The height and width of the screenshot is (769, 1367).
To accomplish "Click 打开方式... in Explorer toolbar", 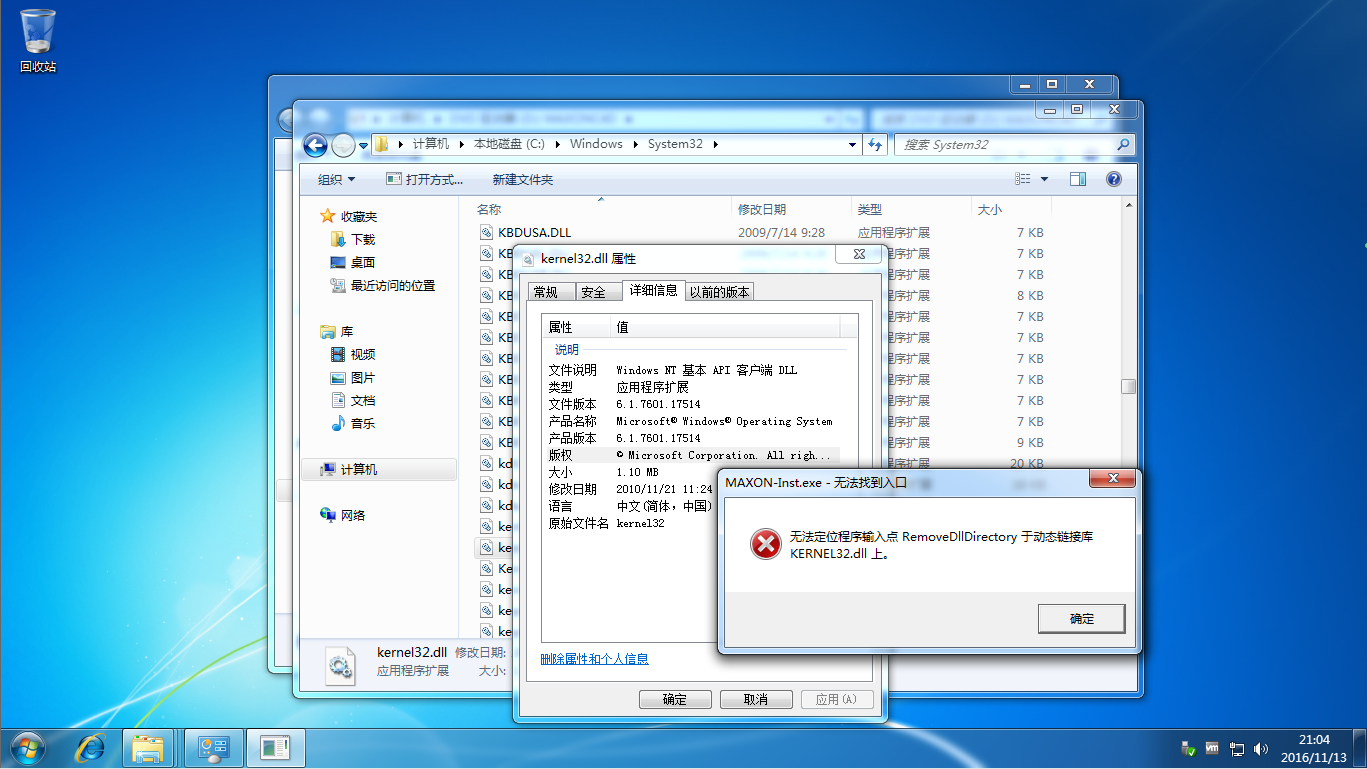I will pos(425,180).
